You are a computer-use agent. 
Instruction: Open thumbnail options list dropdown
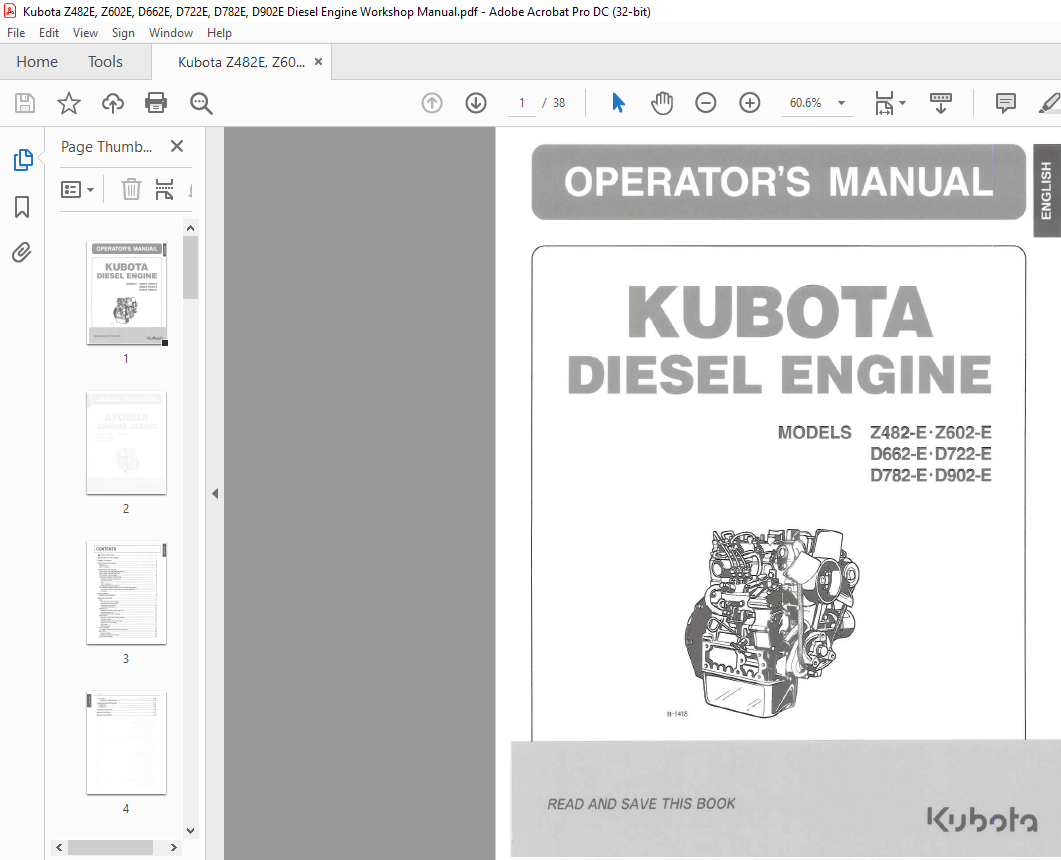tap(77, 189)
